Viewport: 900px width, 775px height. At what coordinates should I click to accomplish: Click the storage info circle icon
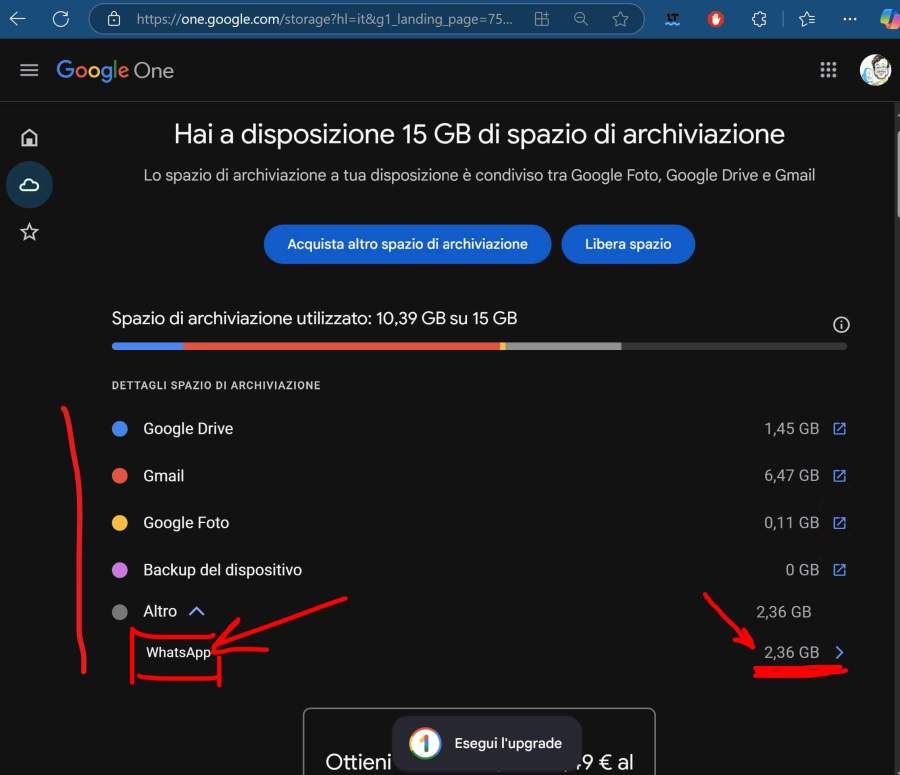click(x=841, y=325)
